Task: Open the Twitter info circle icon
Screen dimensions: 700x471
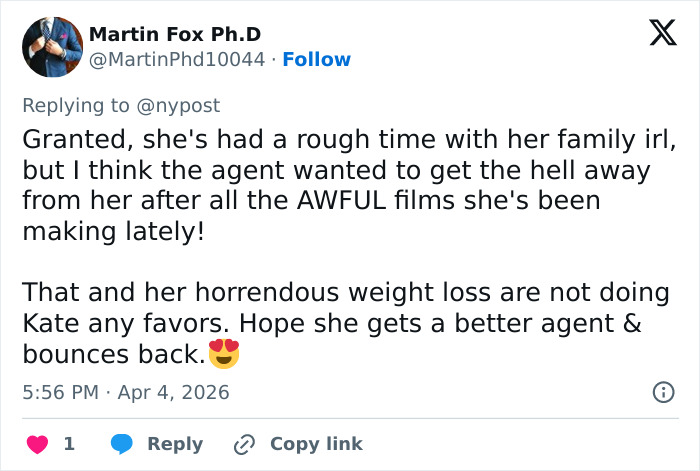Action: pos(663,392)
